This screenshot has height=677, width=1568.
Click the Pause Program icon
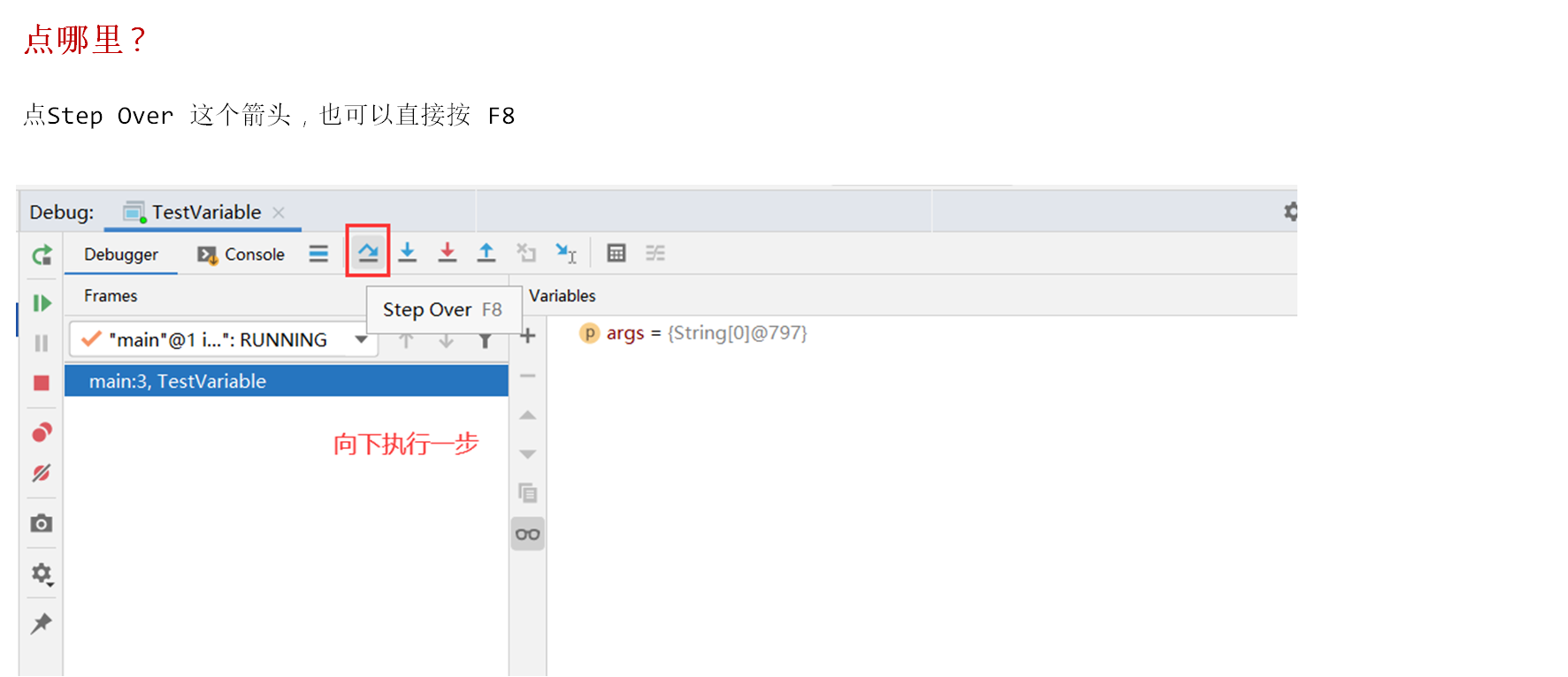[x=42, y=343]
